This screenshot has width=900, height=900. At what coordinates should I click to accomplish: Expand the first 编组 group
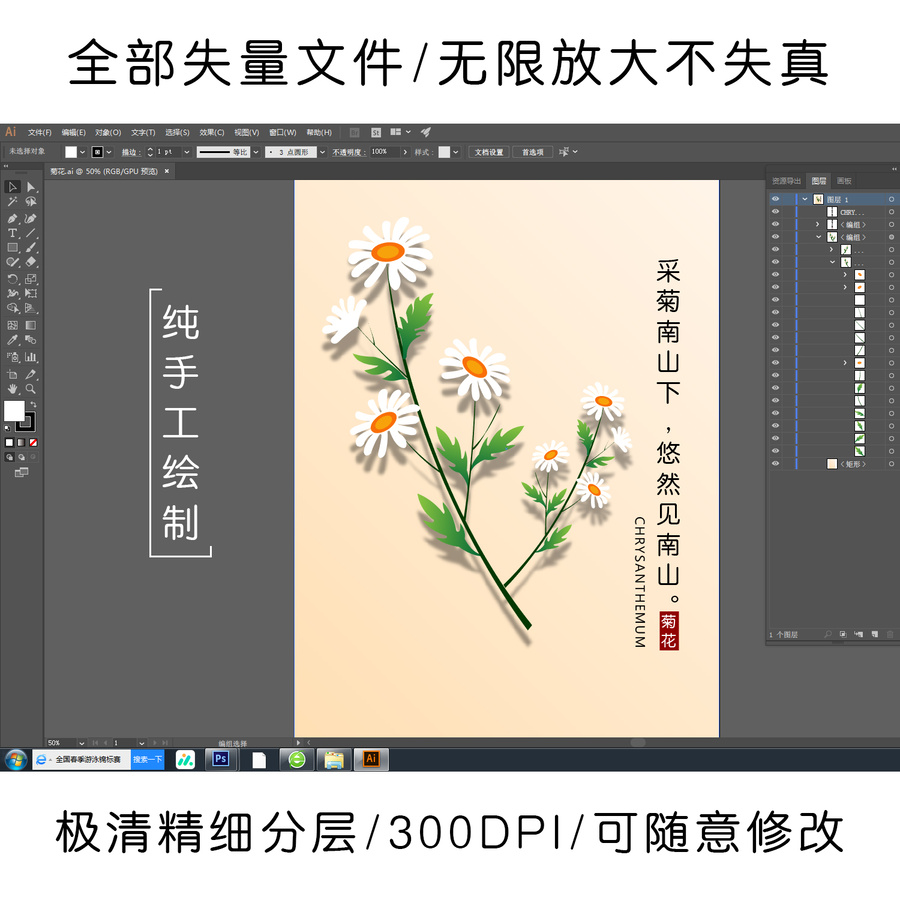point(818,224)
